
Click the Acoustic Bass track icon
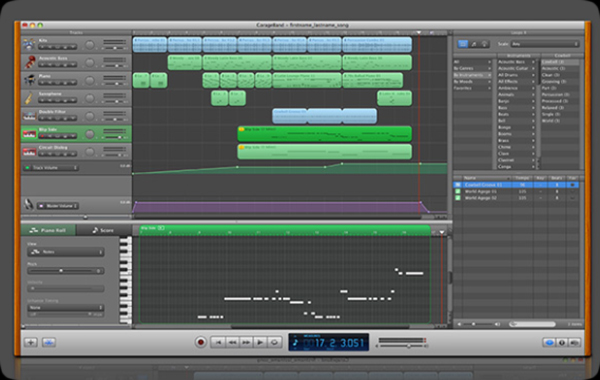pyautogui.click(x=29, y=62)
